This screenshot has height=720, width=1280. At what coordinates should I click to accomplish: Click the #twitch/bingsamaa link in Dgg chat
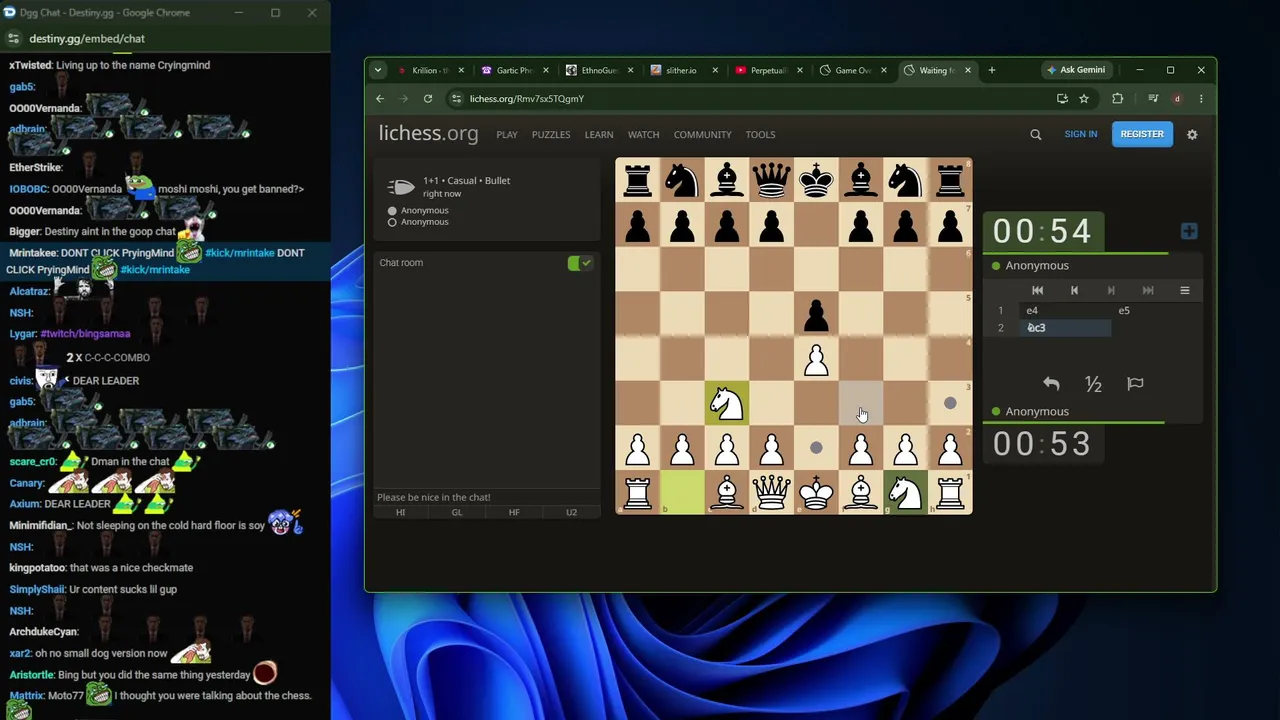click(85, 334)
